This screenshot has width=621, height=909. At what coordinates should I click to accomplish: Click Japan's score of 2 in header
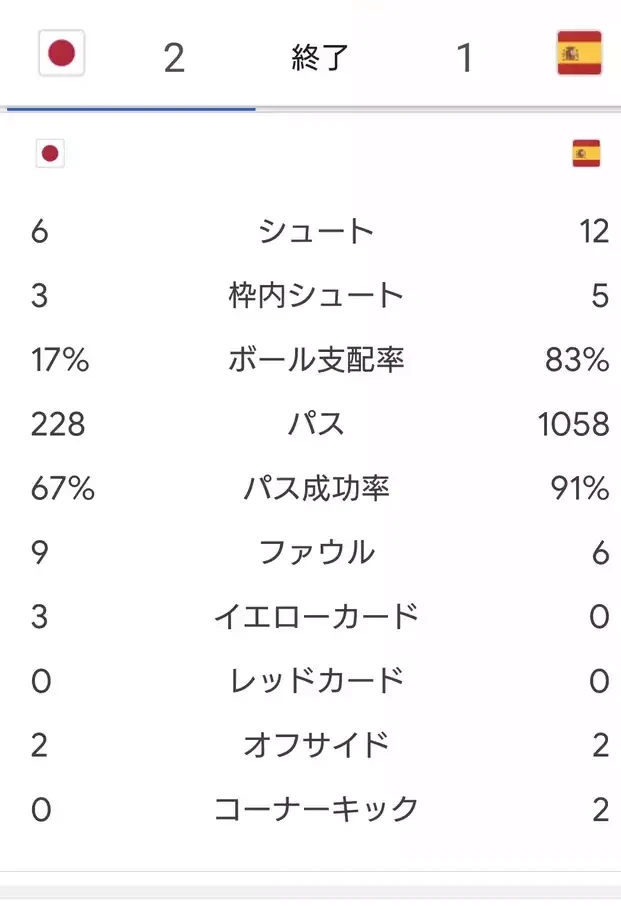174,58
